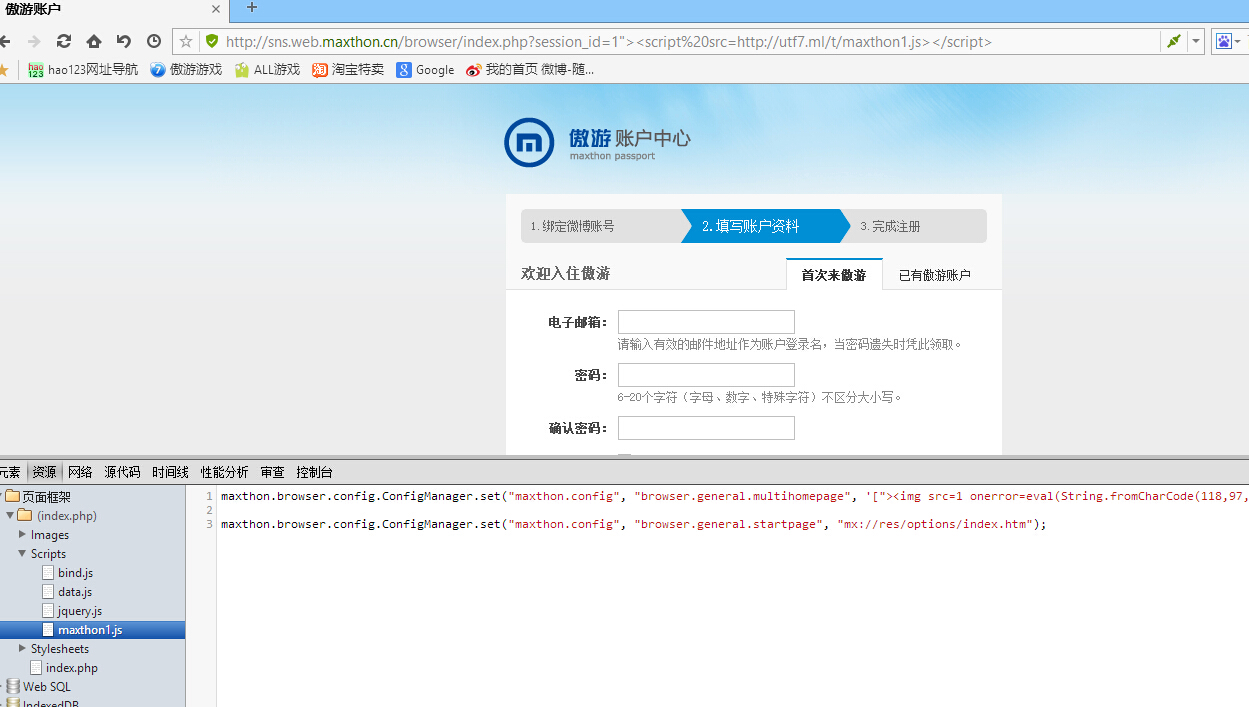Click the green security shield icon
Viewport: 1249px width, 707px height.
click(x=211, y=41)
